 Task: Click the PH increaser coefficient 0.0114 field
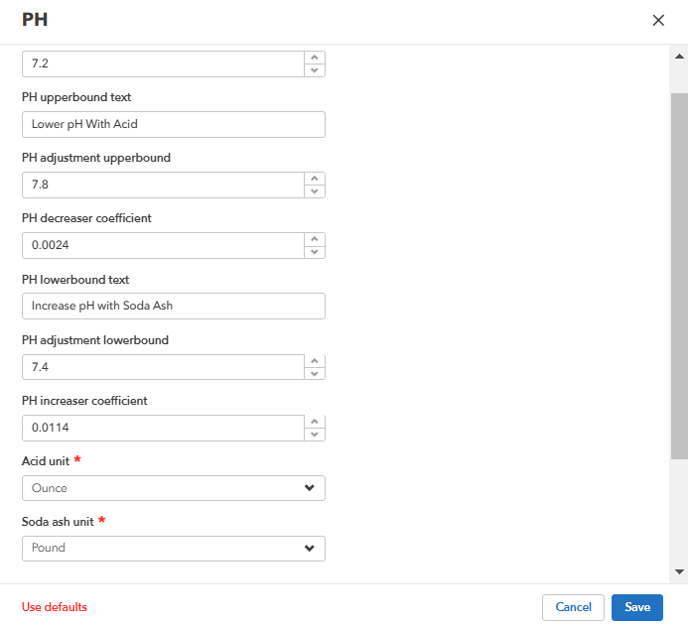[162, 428]
